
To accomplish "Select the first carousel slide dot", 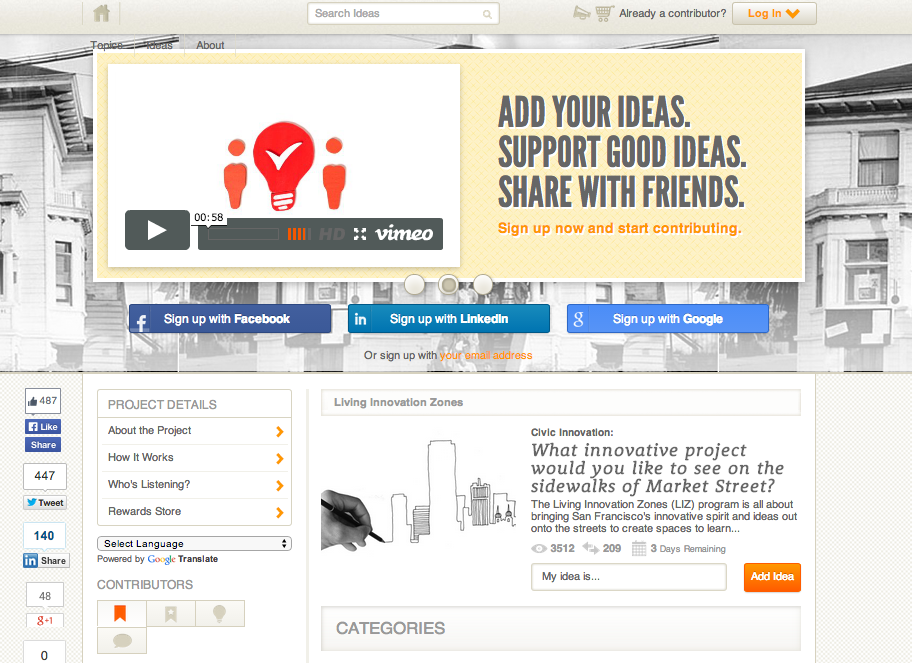I will tap(414, 284).
